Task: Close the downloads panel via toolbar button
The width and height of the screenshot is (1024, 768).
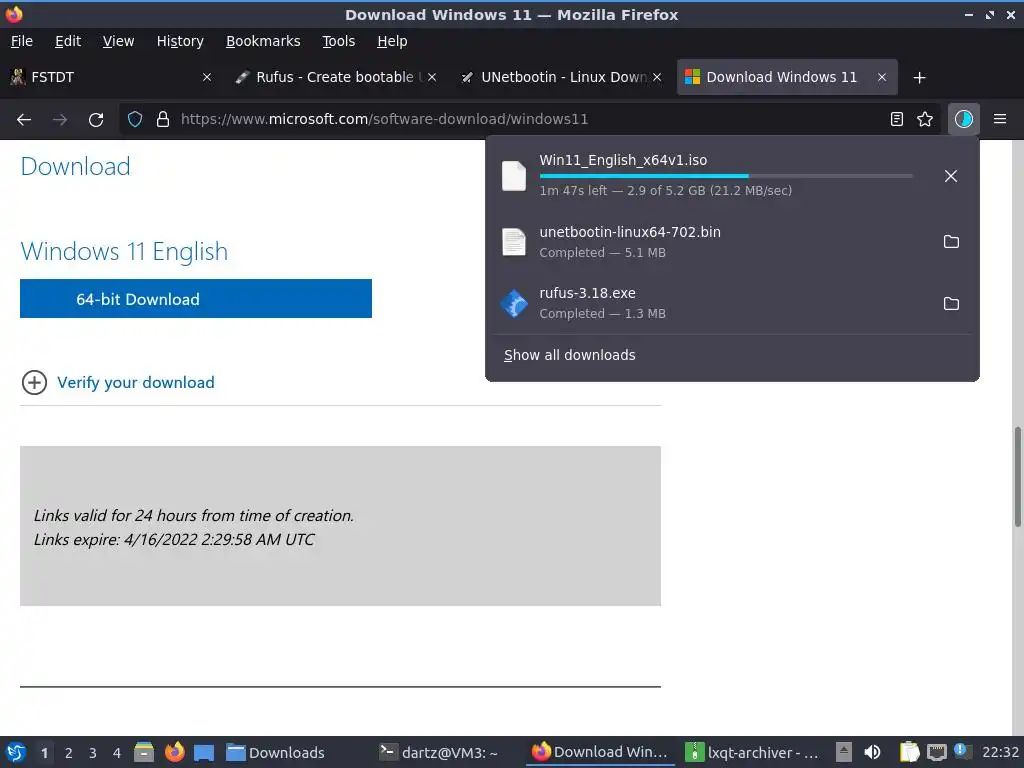Action: 964,119
